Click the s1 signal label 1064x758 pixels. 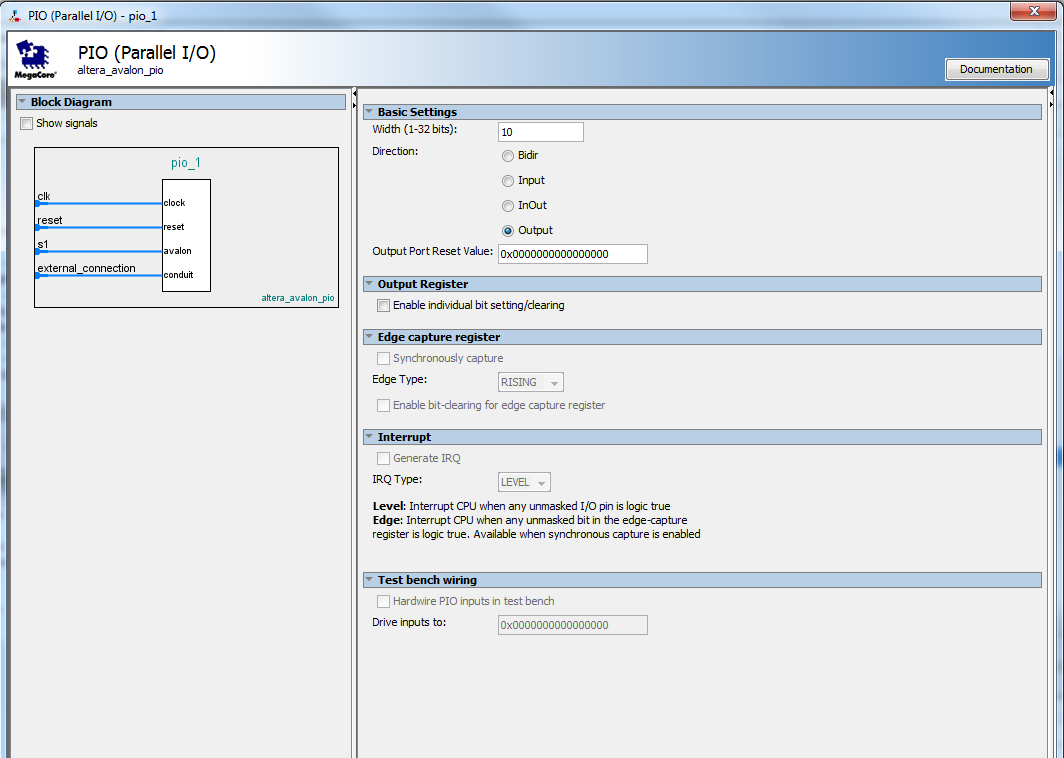43,244
